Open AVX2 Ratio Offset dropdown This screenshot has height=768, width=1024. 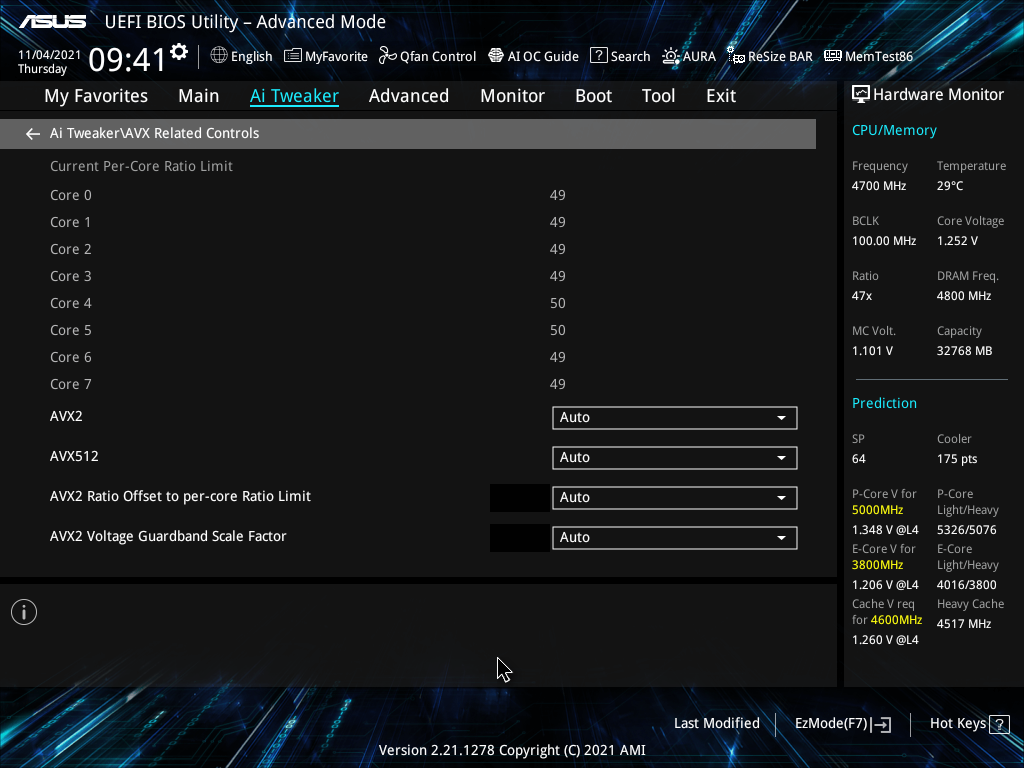[x=675, y=498]
